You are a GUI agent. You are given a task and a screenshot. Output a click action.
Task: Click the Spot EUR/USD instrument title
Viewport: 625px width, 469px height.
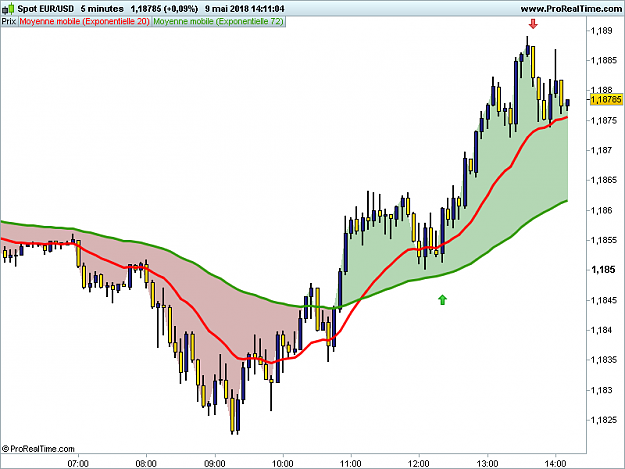coord(46,8)
